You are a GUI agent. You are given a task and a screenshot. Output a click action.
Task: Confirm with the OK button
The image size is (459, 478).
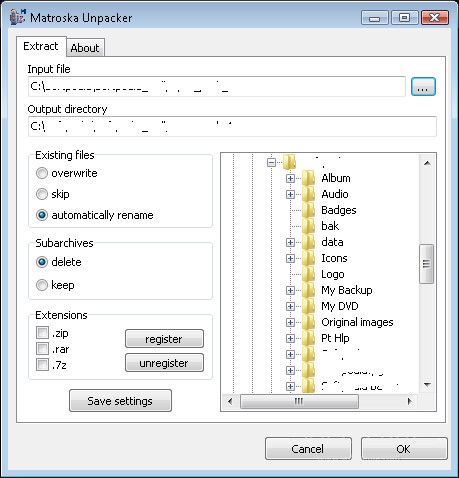point(404,449)
